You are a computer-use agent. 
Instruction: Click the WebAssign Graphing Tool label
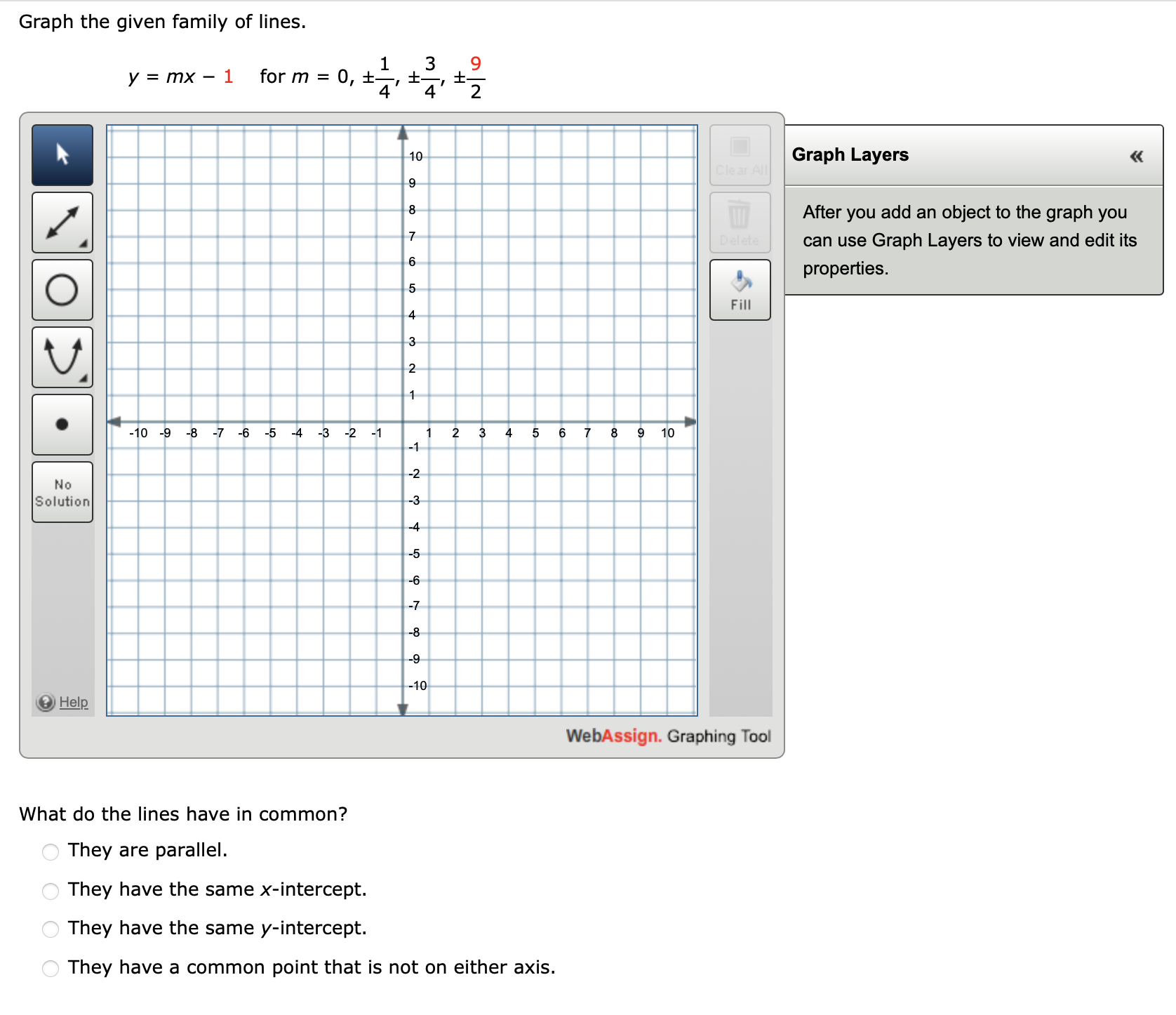tap(668, 736)
